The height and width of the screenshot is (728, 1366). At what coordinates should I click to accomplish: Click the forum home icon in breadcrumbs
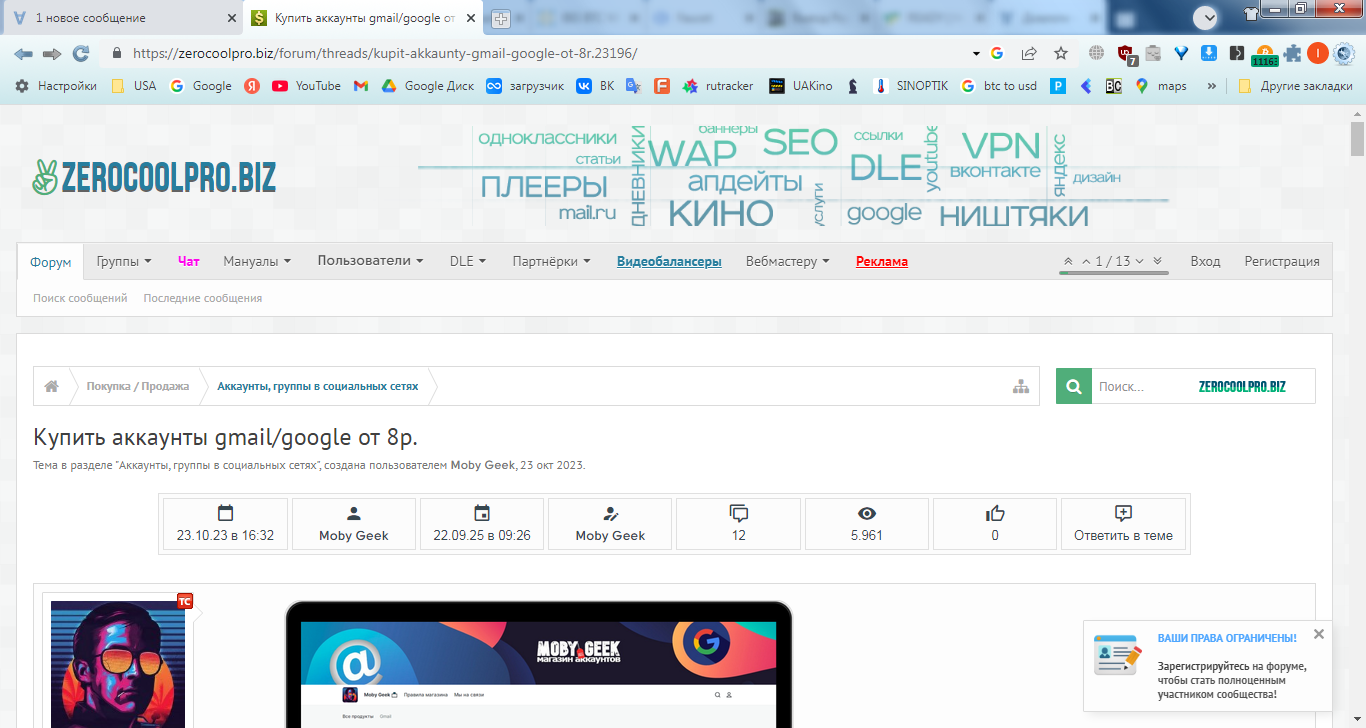[51, 386]
